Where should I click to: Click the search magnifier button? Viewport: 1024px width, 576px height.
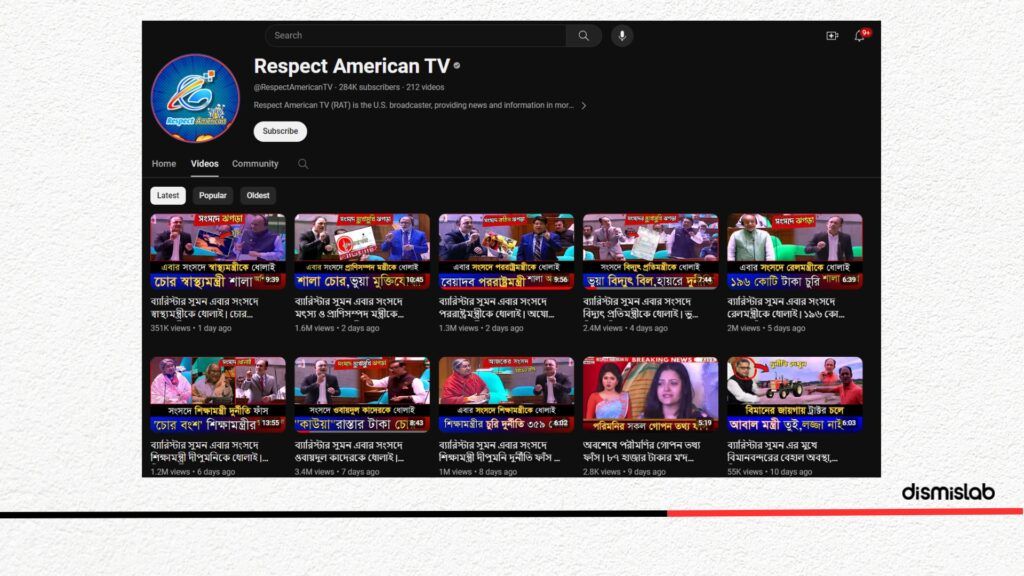pos(583,36)
